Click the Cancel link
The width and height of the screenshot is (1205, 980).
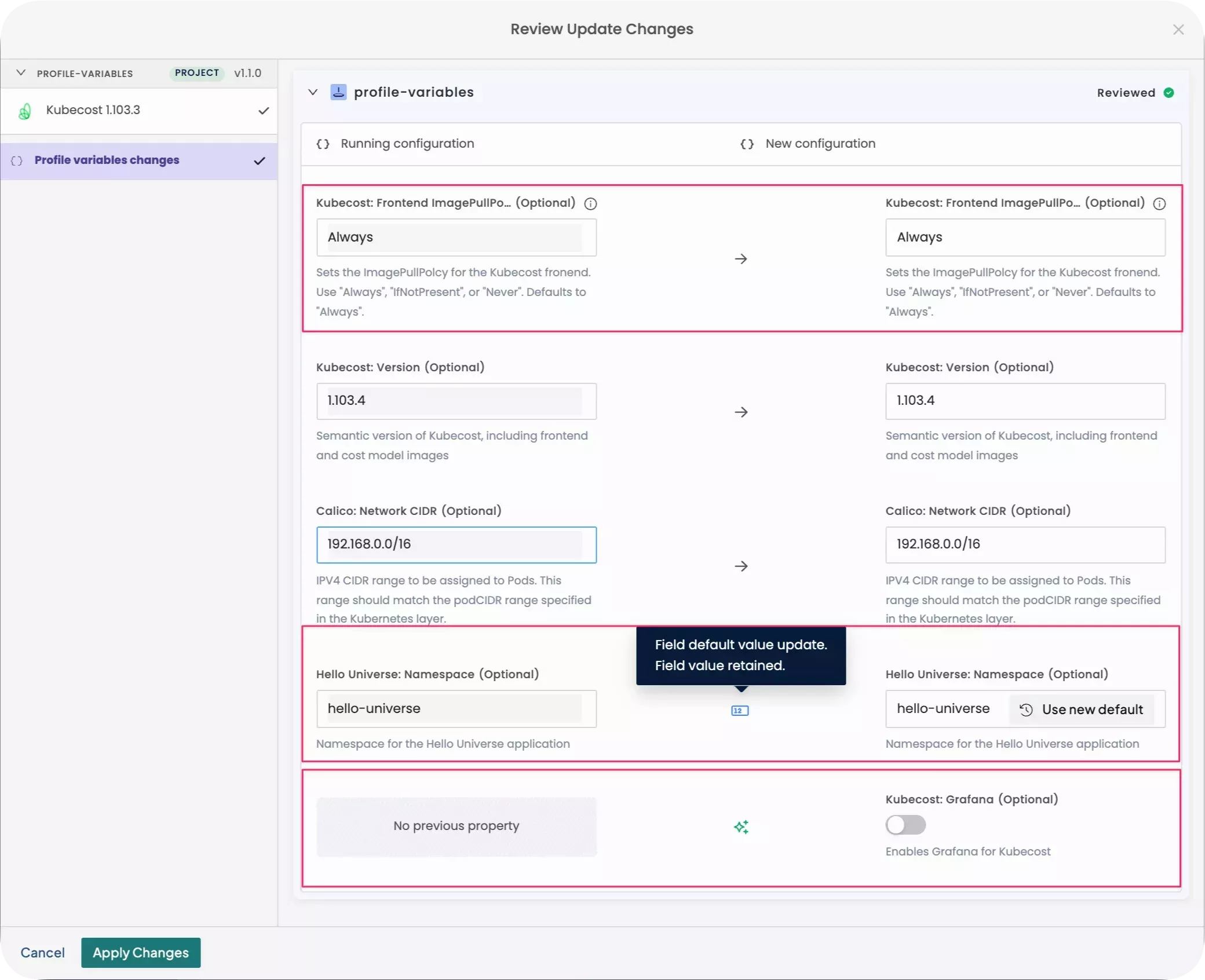(42, 953)
